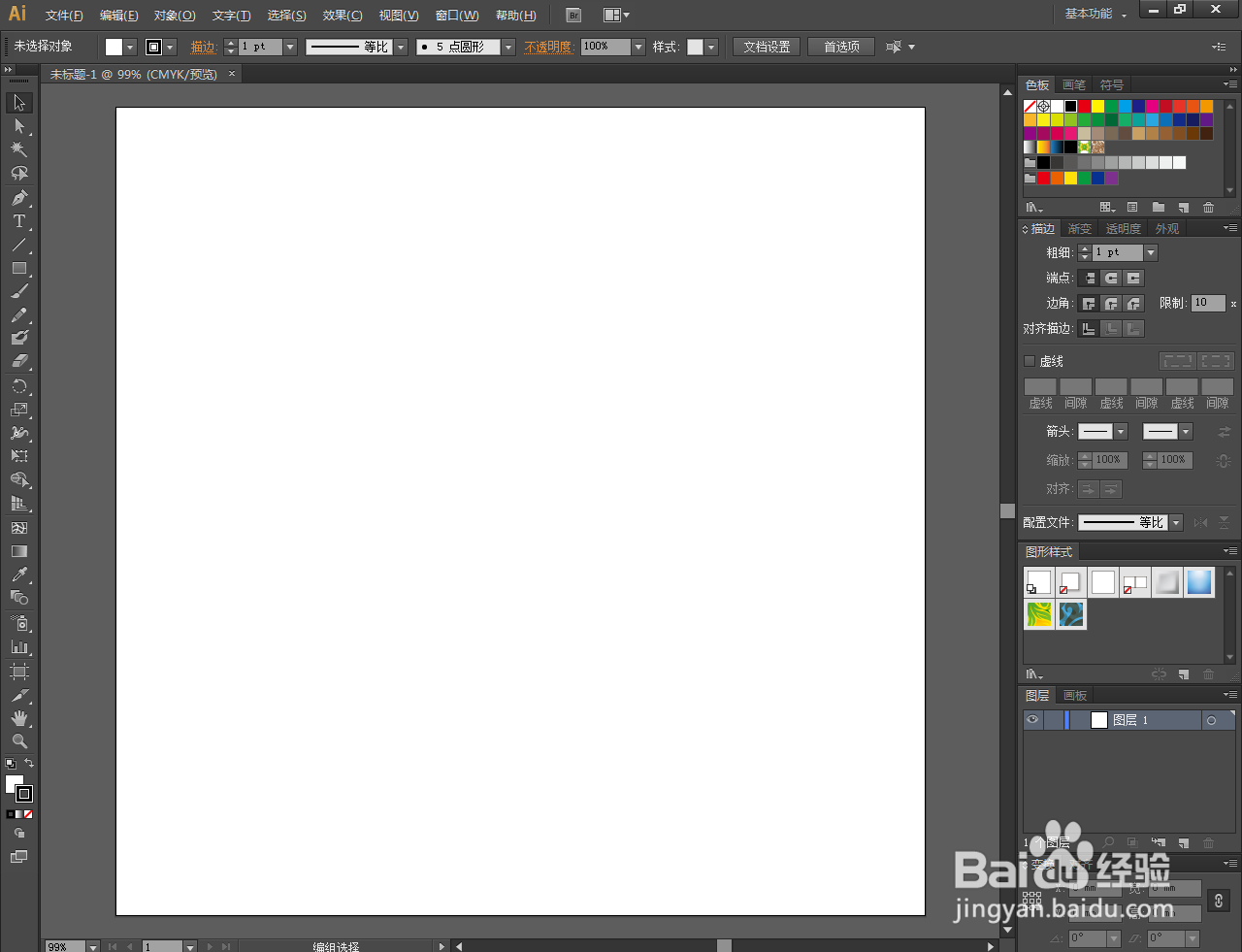This screenshot has width=1242, height=952.
Task: Open the 文件(F) menu
Action: (x=64, y=16)
